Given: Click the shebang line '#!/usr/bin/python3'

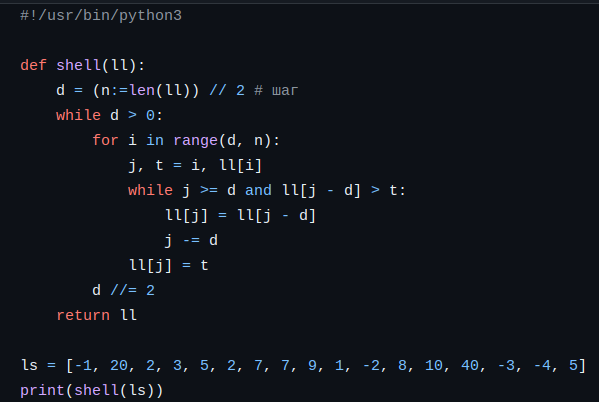Looking at the screenshot, I should [101, 16].
